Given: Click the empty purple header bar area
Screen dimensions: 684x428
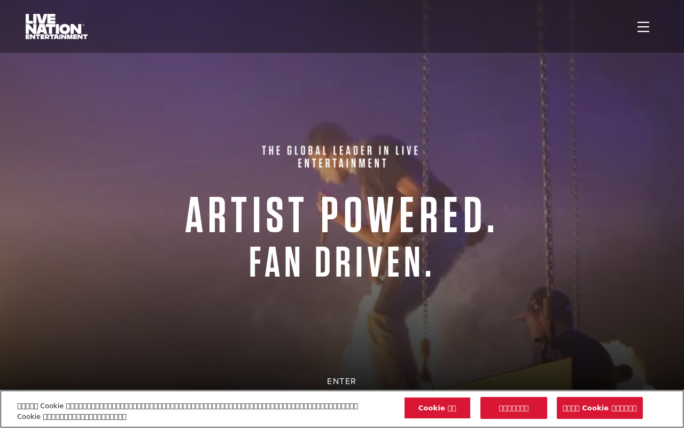Looking at the screenshot, I should (349, 26).
